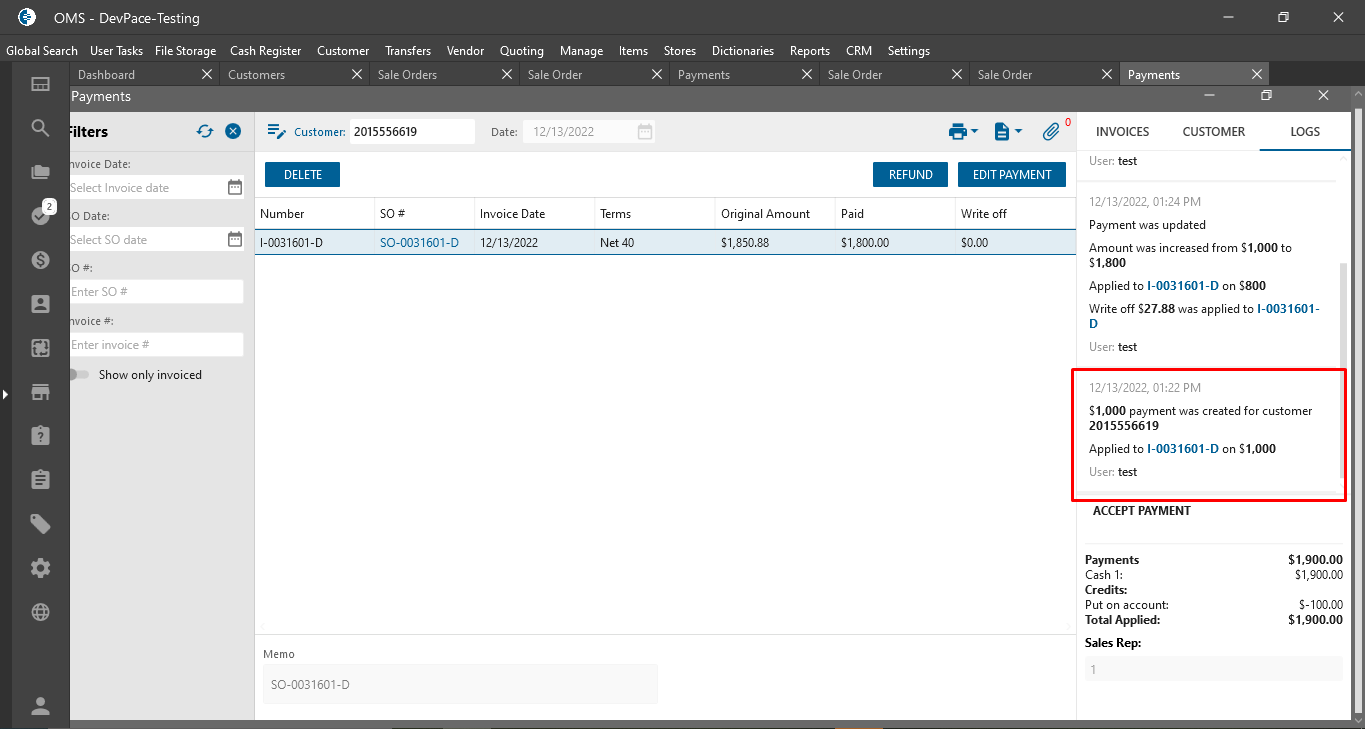
Task: Switch to the INVOICES tab
Action: [1122, 132]
